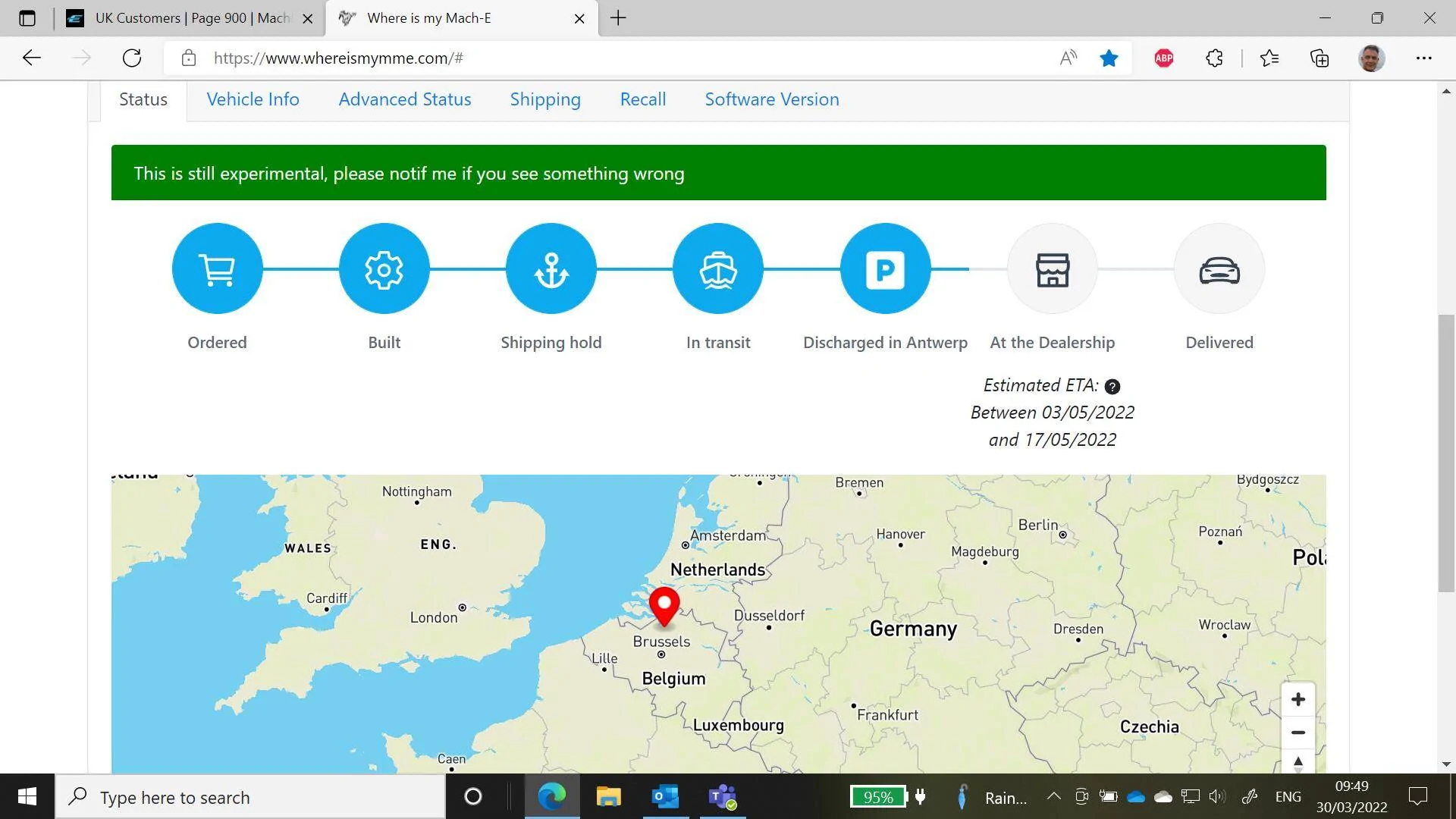The width and height of the screenshot is (1456, 819).
Task: View site information lock icon
Action: (x=189, y=58)
